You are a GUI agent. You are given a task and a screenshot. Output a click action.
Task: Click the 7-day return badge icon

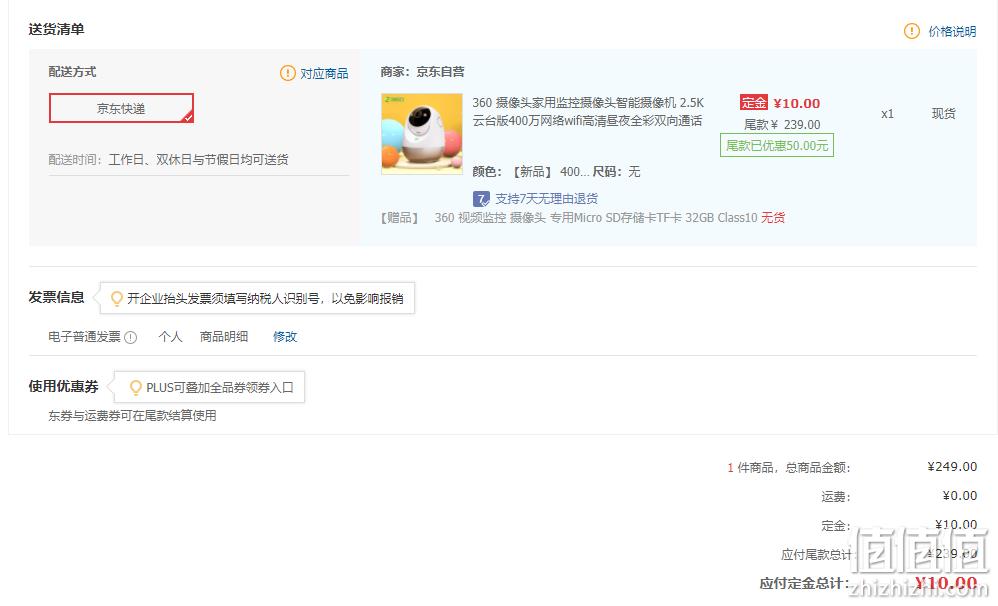(x=481, y=199)
